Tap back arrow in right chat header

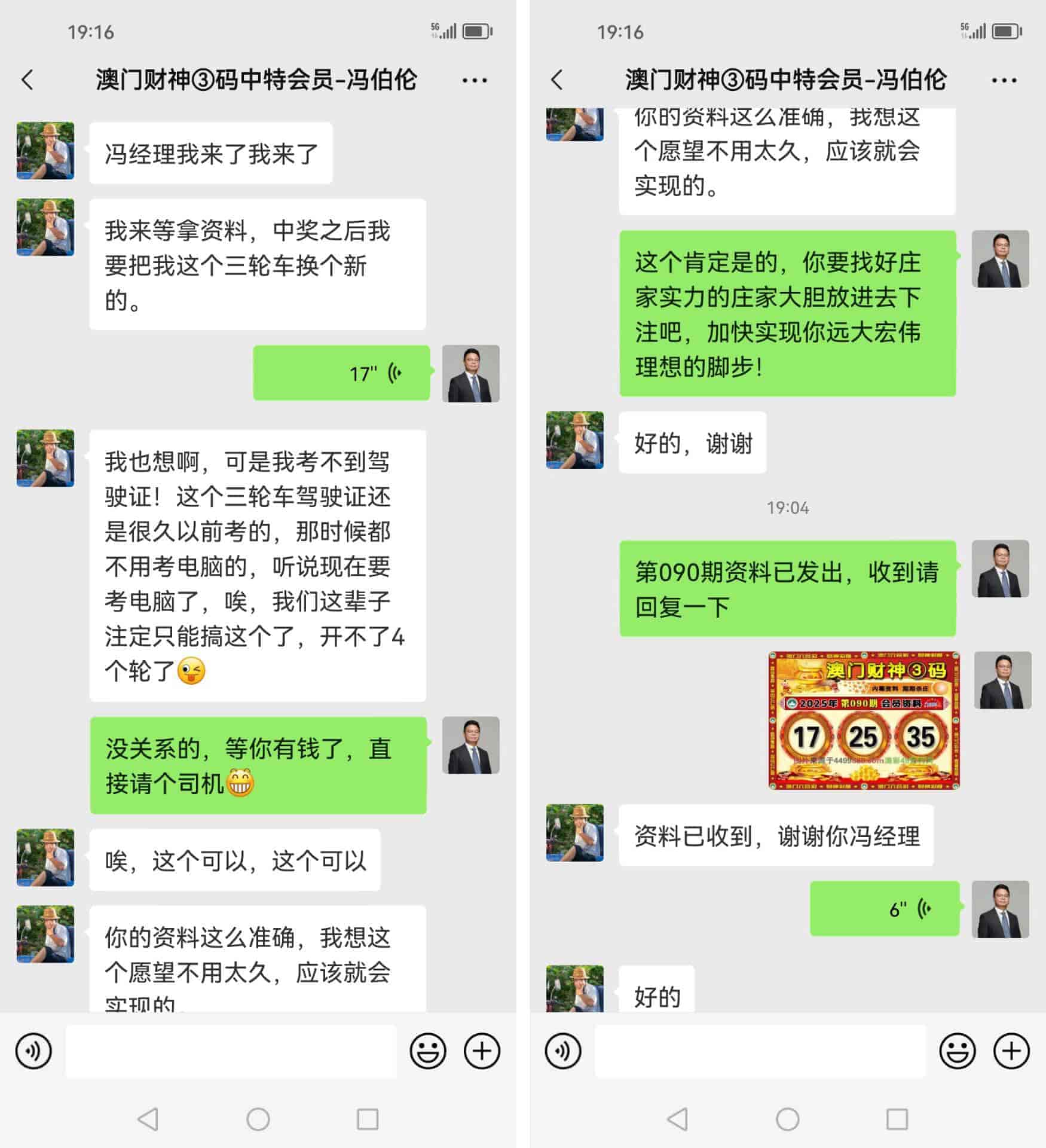557,80
